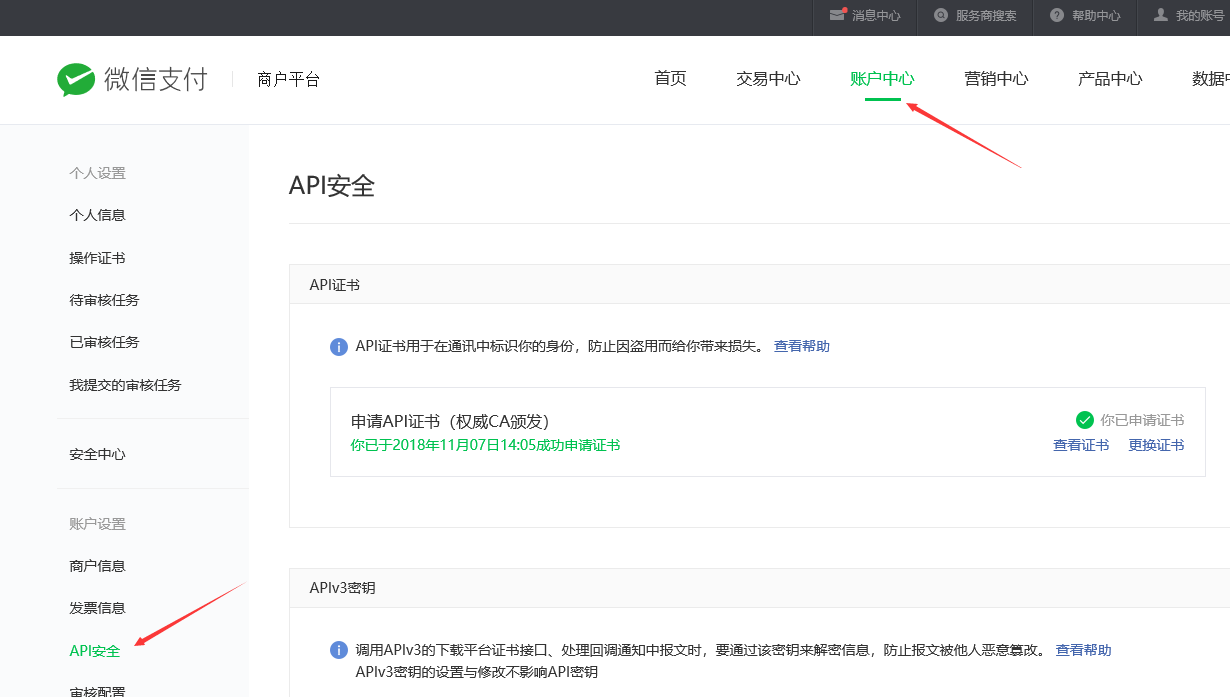The width and height of the screenshot is (1230, 697).
Task: Click the 更换证书 link
Action: tap(1156, 445)
